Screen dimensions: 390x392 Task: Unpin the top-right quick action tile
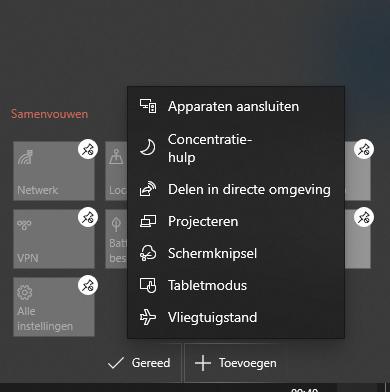point(364,149)
